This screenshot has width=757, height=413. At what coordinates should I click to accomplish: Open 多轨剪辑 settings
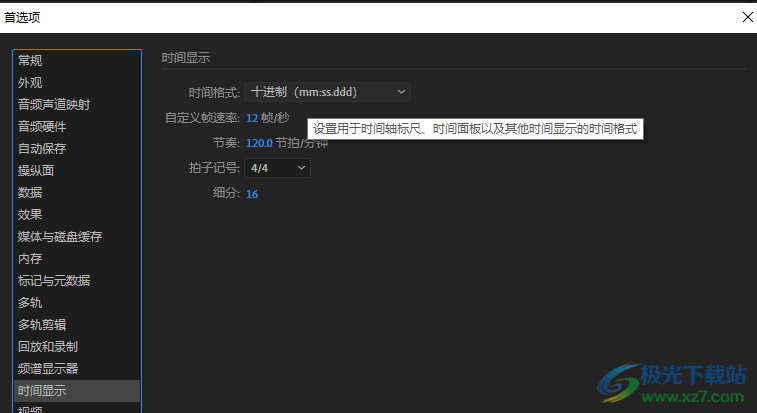(42, 325)
